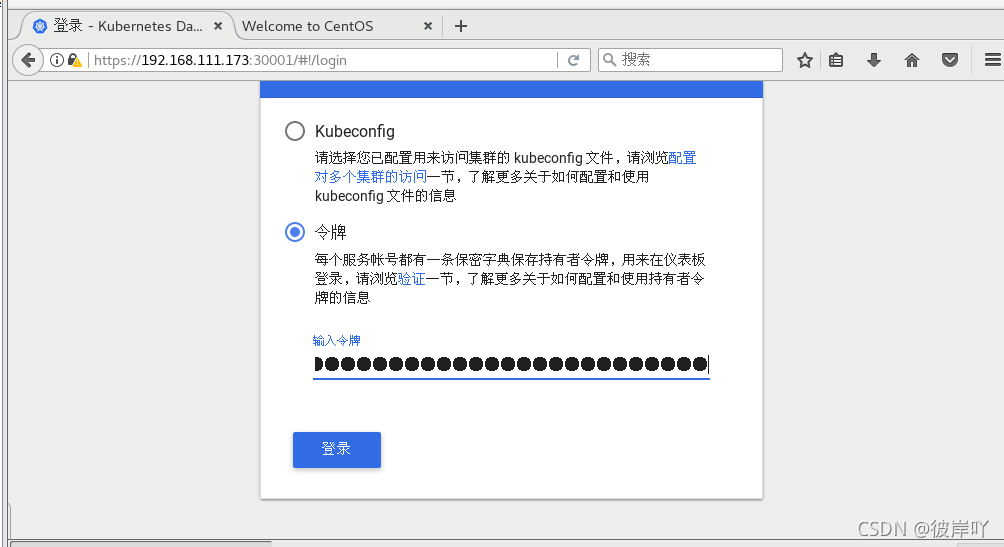The image size is (1004, 547).
Task: Show insecure connection padlock warning
Action: tap(74, 60)
